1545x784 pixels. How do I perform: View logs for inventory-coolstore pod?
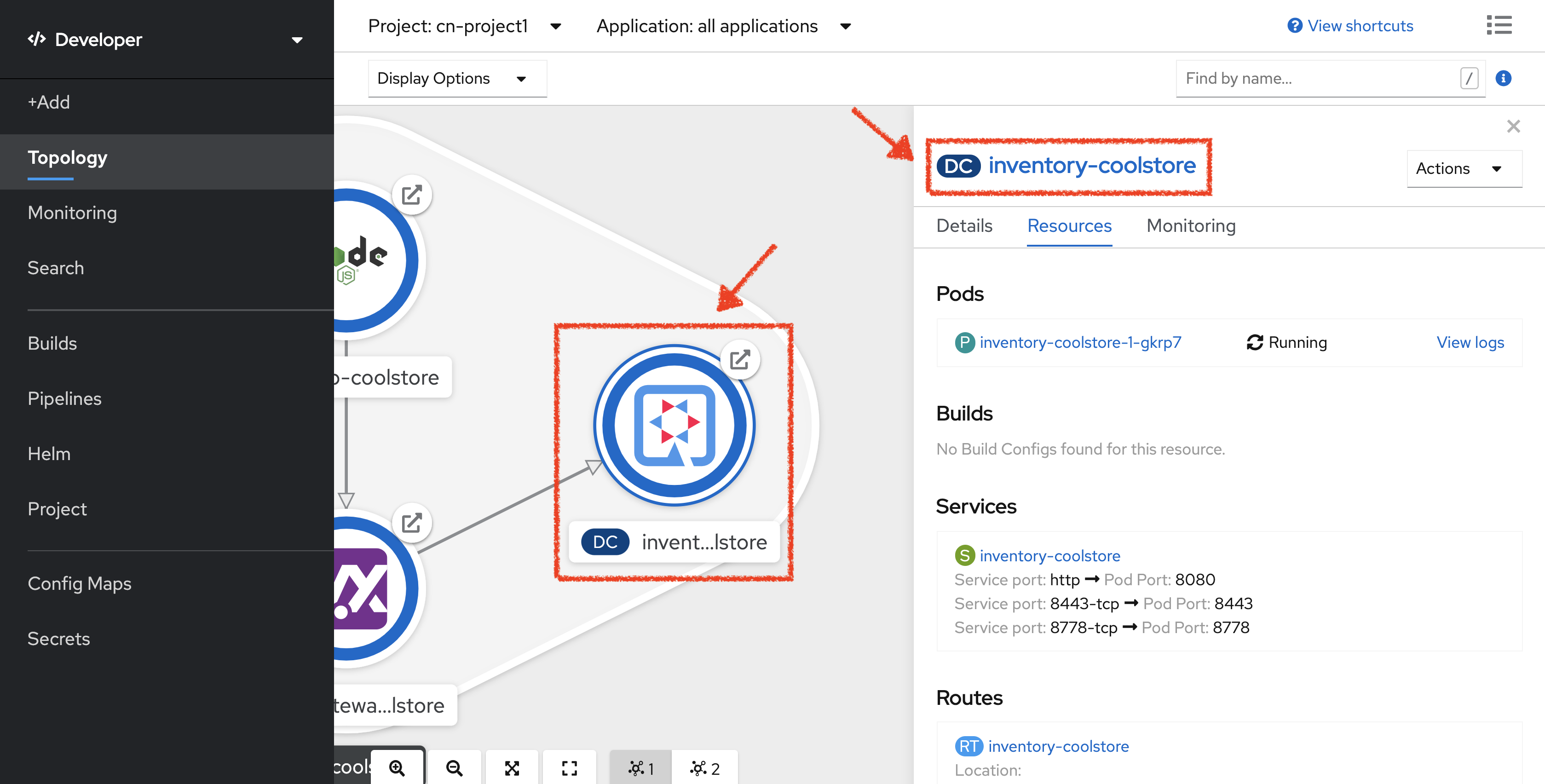click(x=1470, y=343)
